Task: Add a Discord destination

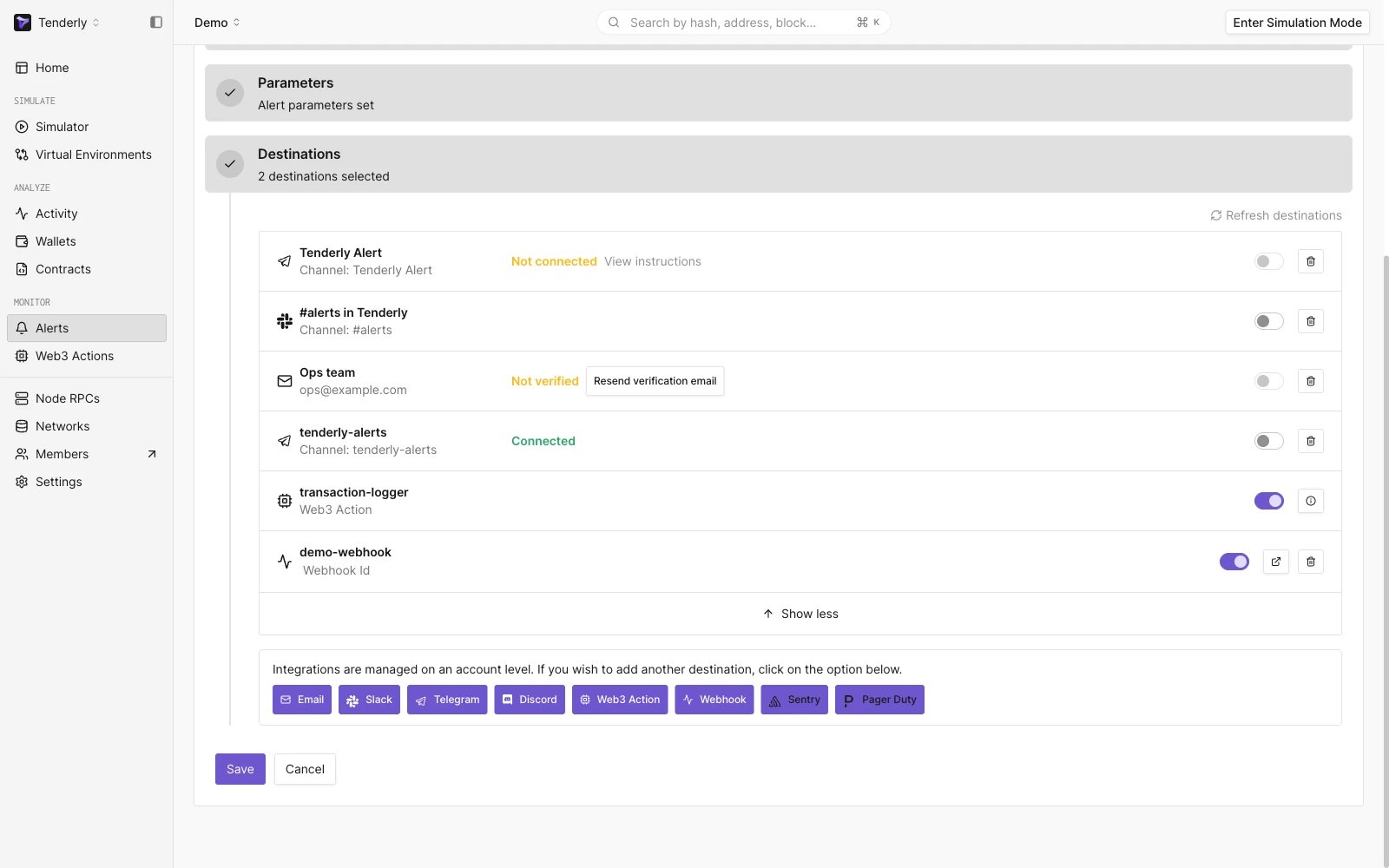Action: [530, 700]
